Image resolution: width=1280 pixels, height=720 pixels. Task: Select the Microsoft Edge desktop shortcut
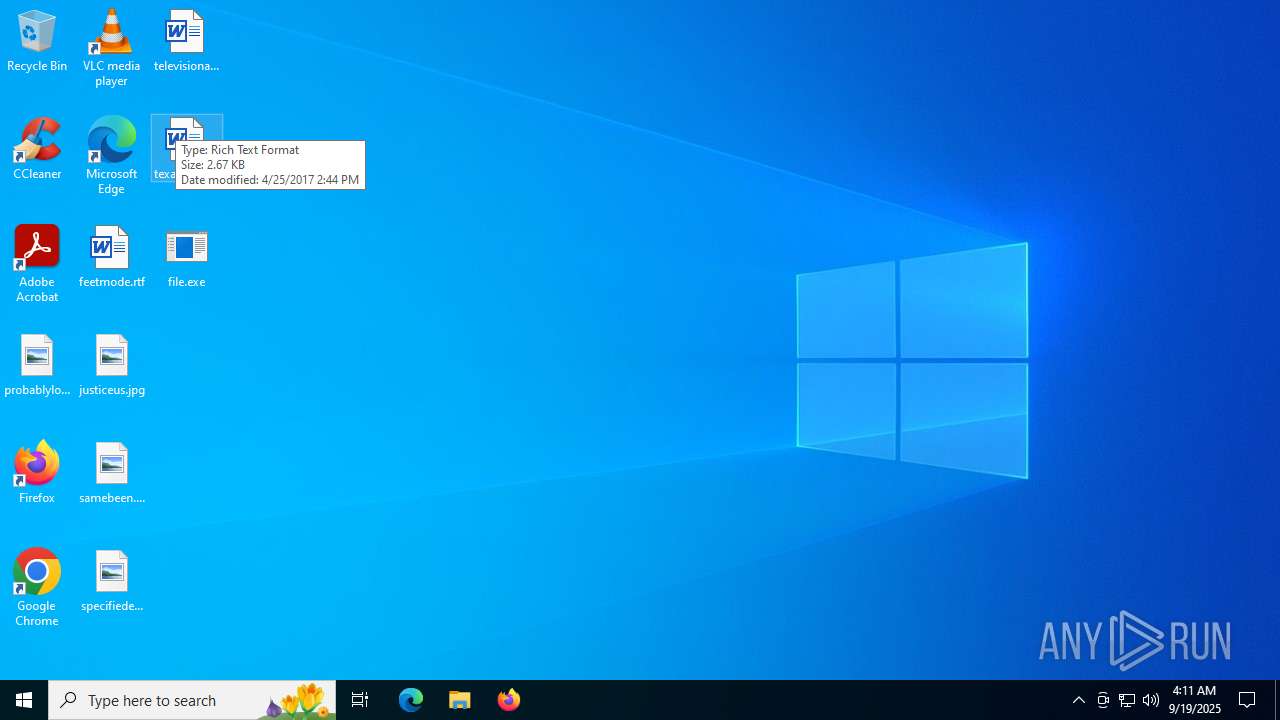click(111, 156)
